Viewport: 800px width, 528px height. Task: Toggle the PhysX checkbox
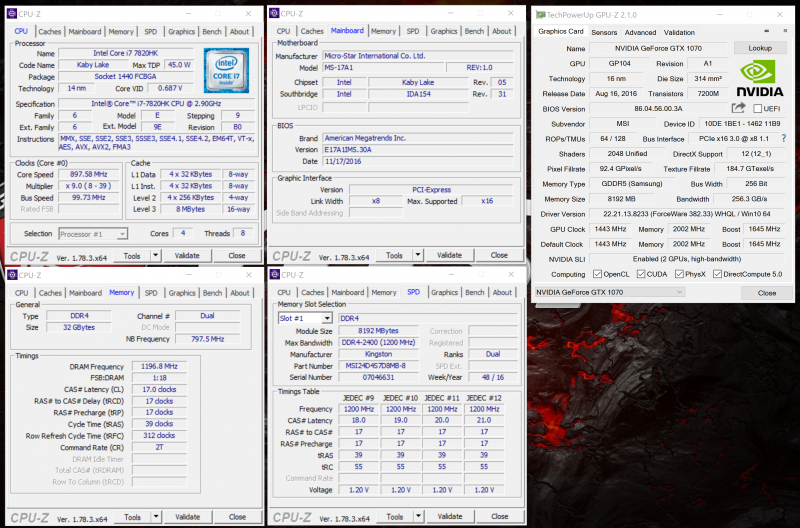[x=679, y=274]
